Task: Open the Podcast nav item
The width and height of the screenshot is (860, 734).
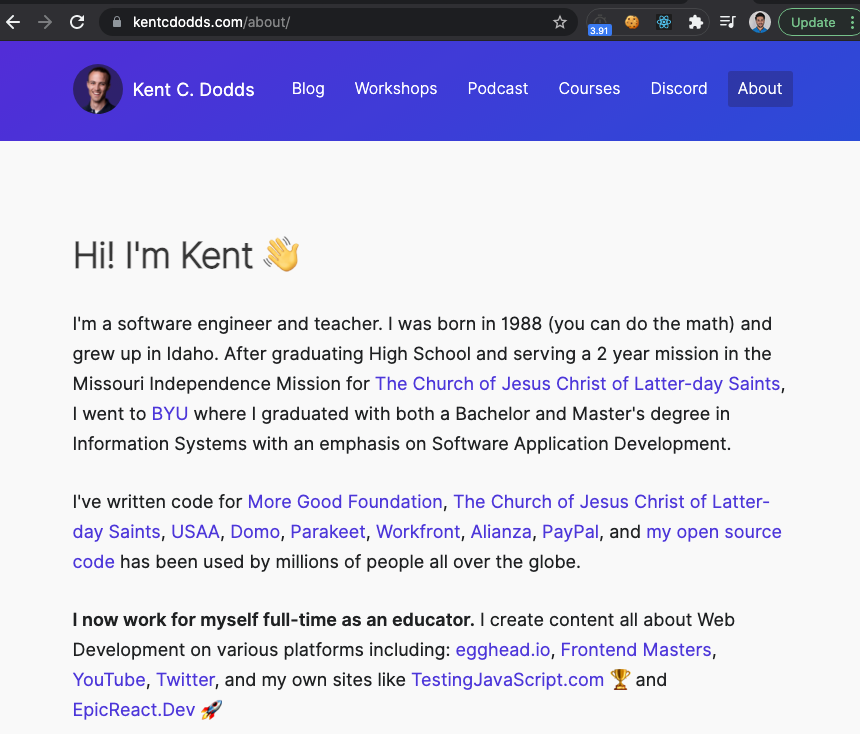Action: [497, 88]
